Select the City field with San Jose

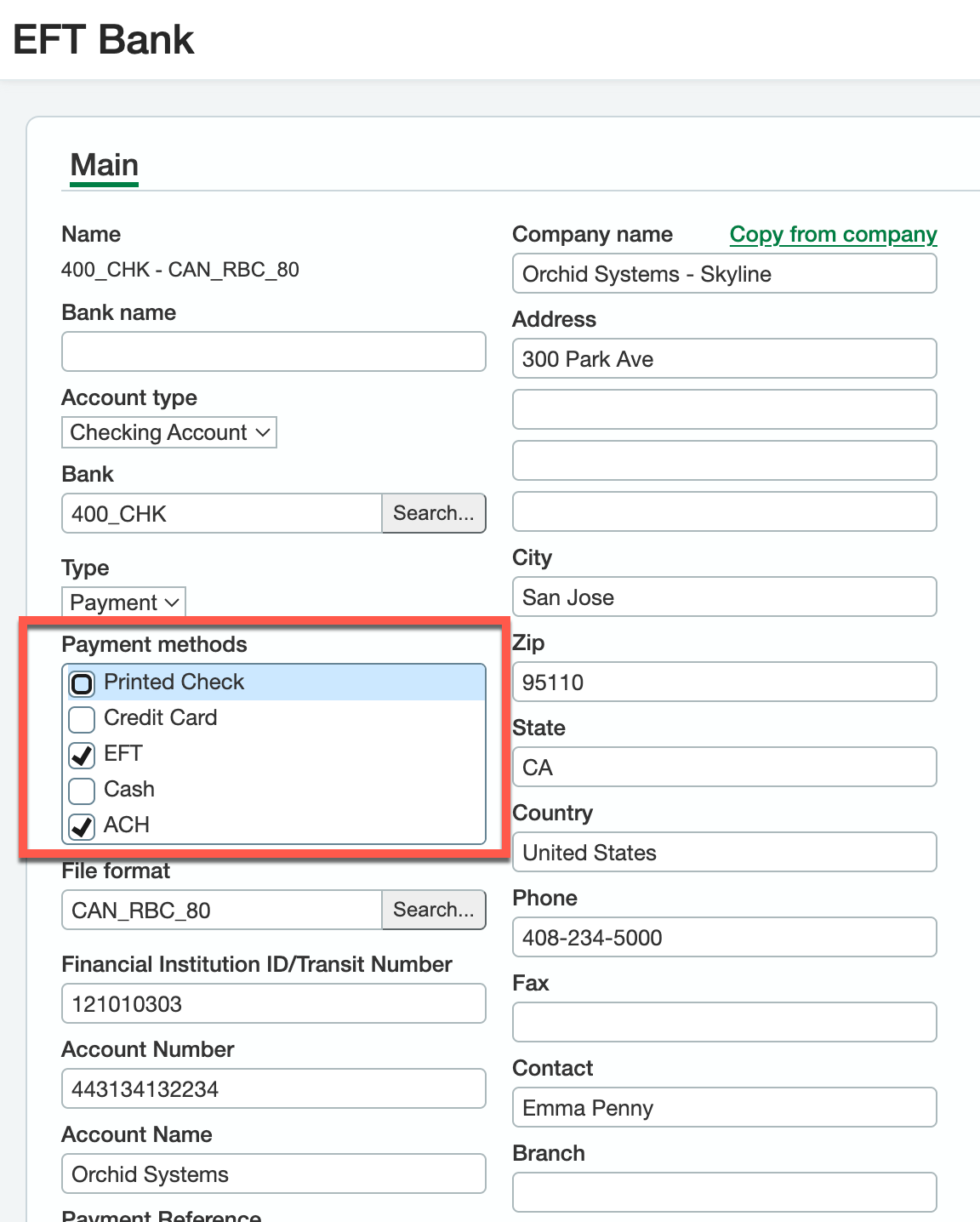tap(724, 597)
